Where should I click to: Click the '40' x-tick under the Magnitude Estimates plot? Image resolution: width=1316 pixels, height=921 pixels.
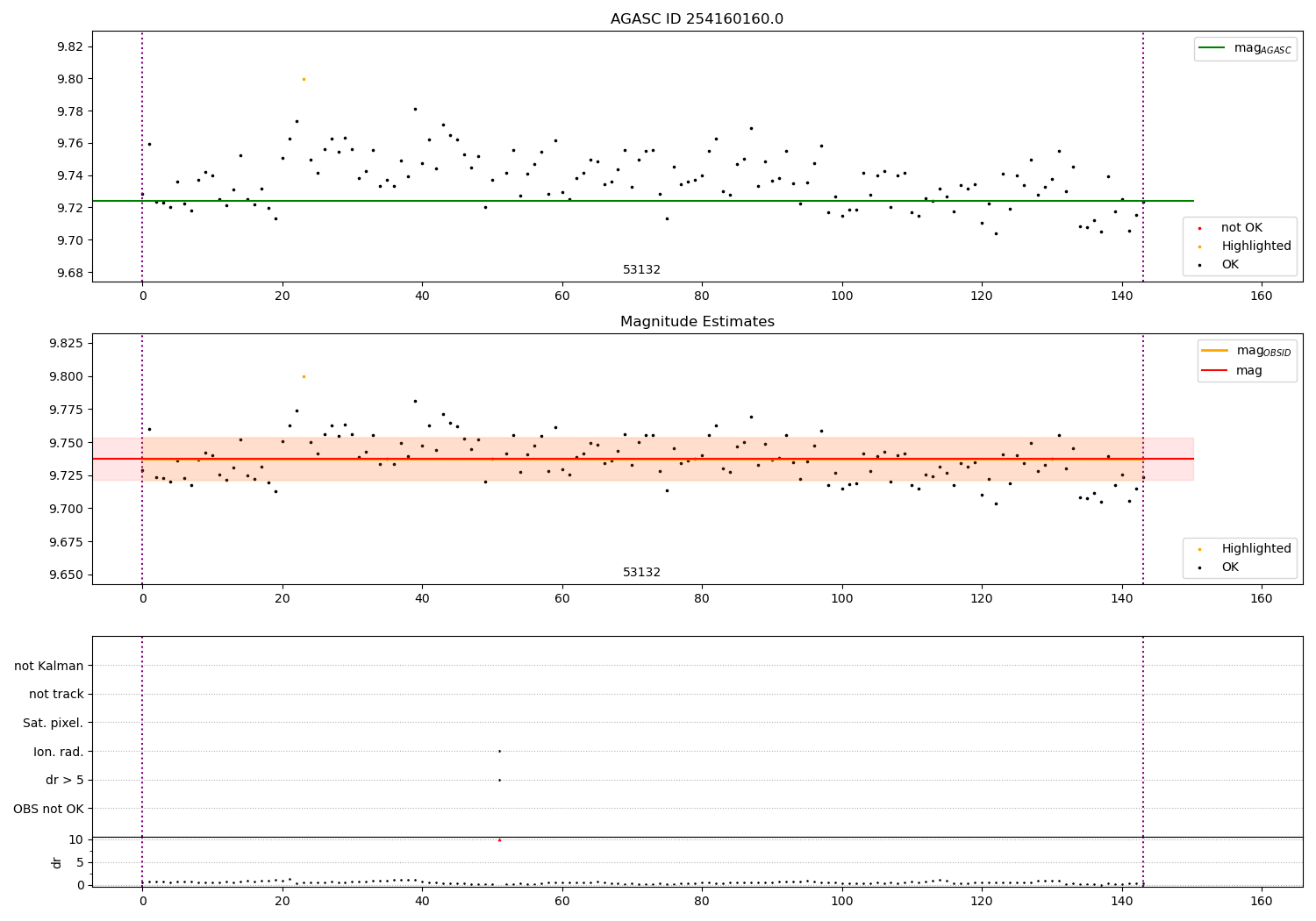pos(422,600)
